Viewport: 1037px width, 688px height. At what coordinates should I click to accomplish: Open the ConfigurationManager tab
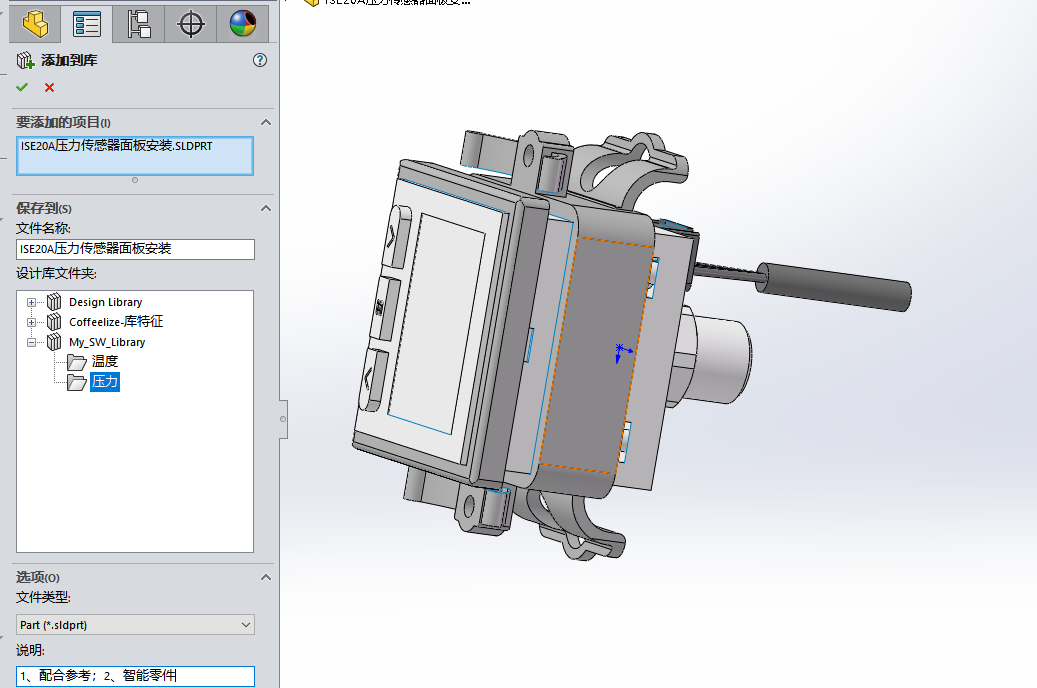139,23
